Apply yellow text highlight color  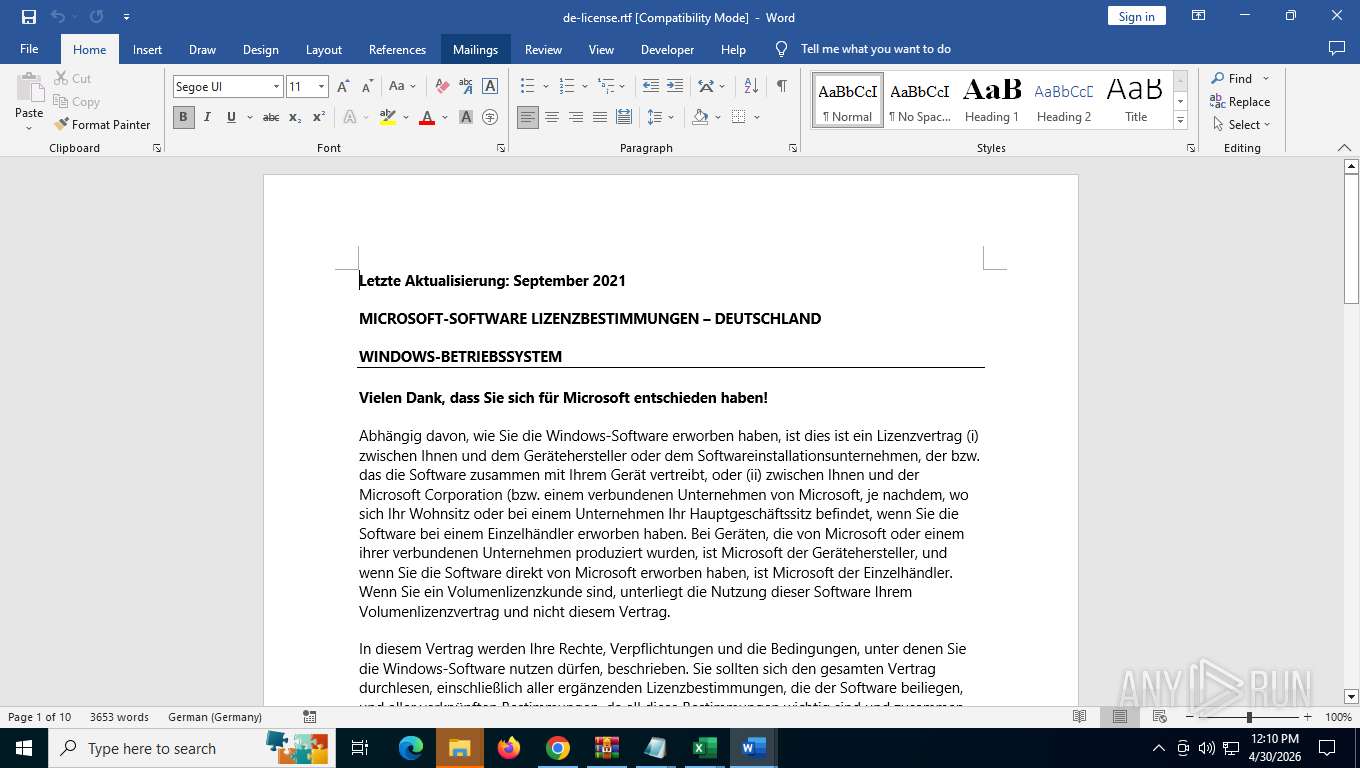[388, 117]
